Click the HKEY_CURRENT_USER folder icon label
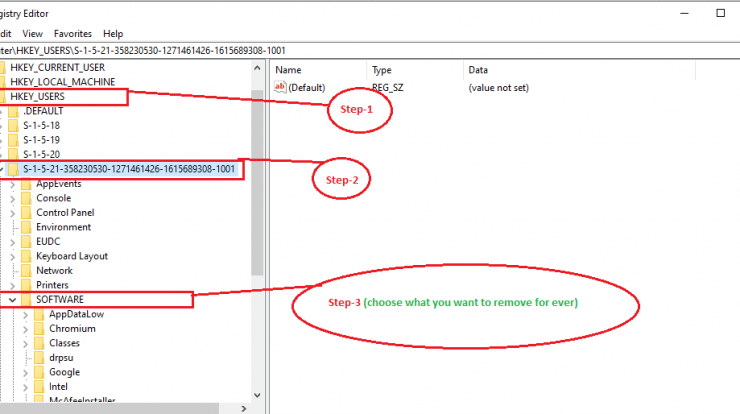Viewport: 740px width, 414px height. pyautogui.click(x=58, y=68)
